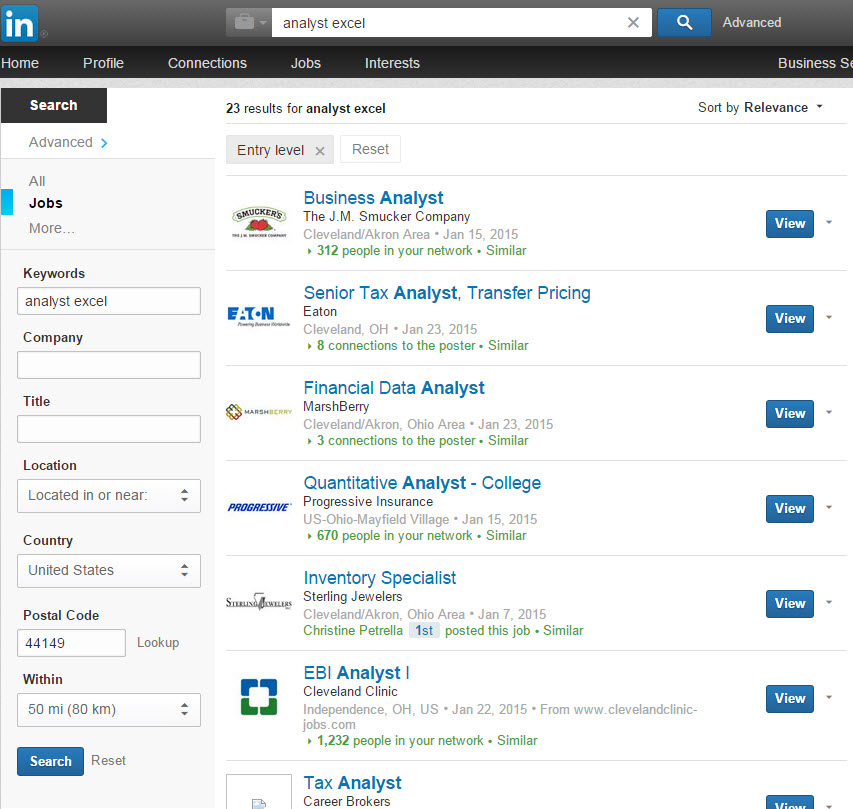Show 670 people in your network

tap(394, 536)
